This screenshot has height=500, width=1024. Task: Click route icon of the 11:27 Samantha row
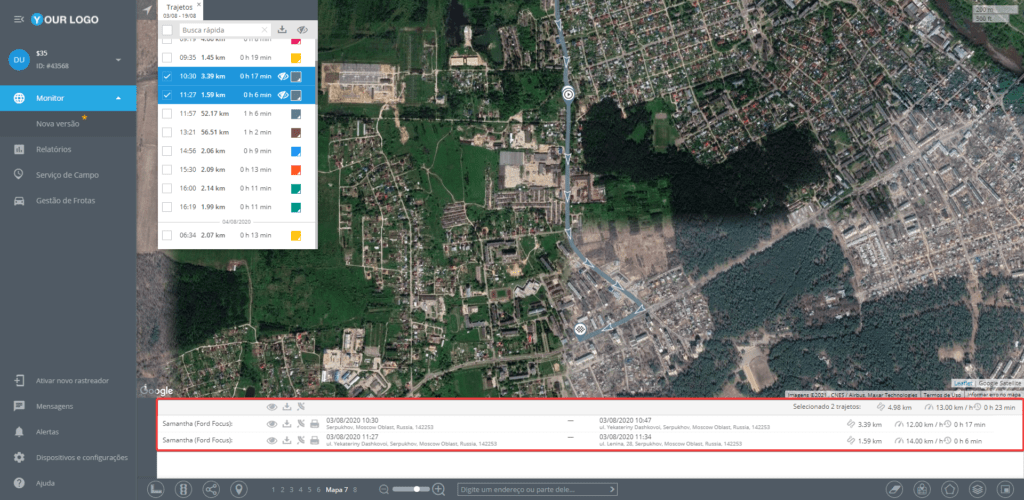click(x=300, y=440)
